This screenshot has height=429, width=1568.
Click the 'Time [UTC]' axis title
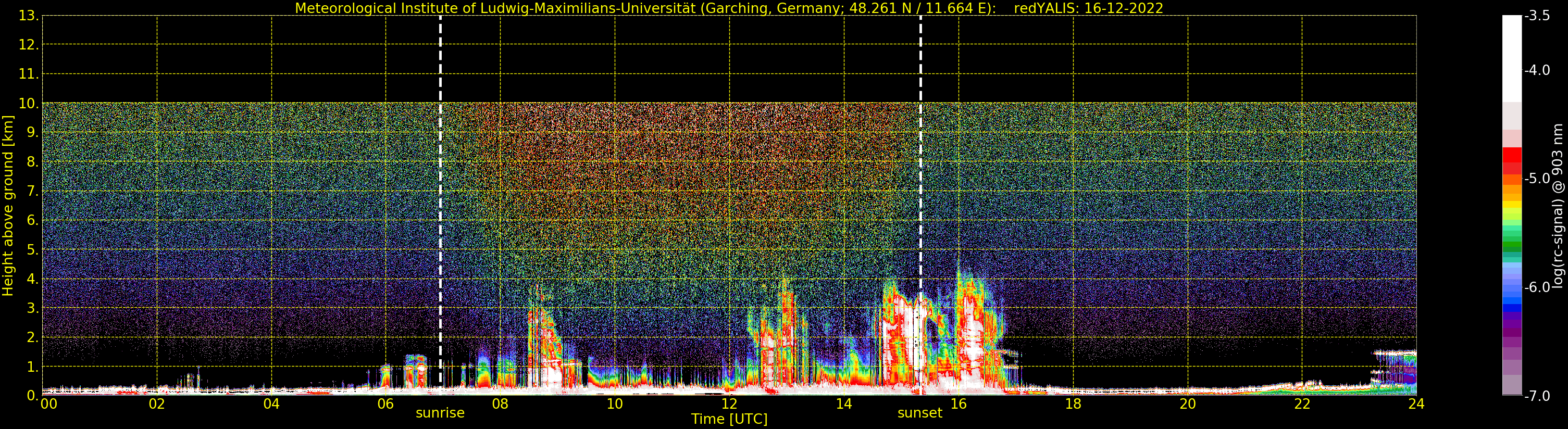coord(729,419)
